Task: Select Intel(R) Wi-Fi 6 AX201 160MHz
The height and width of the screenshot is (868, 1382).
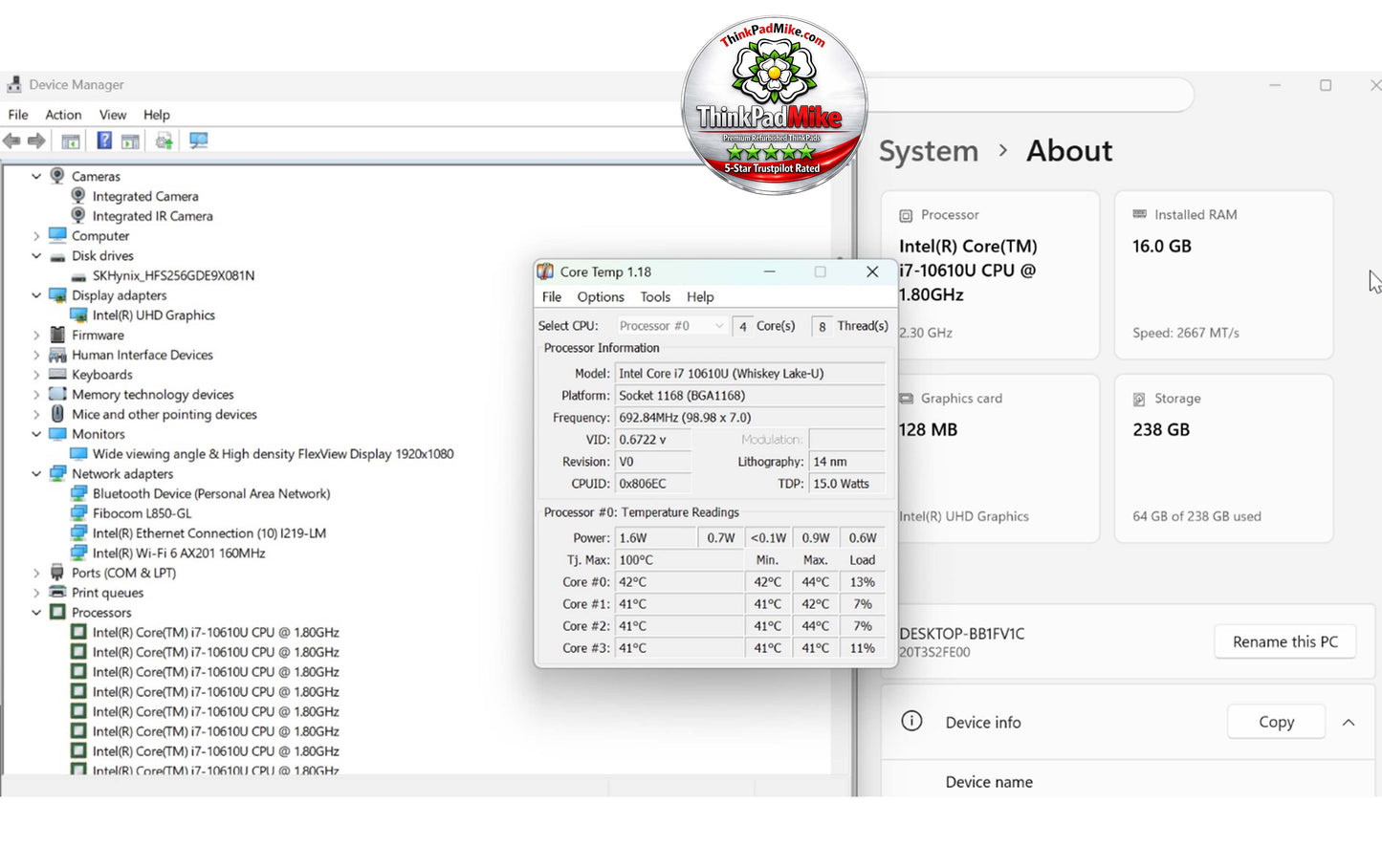Action: point(179,553)
